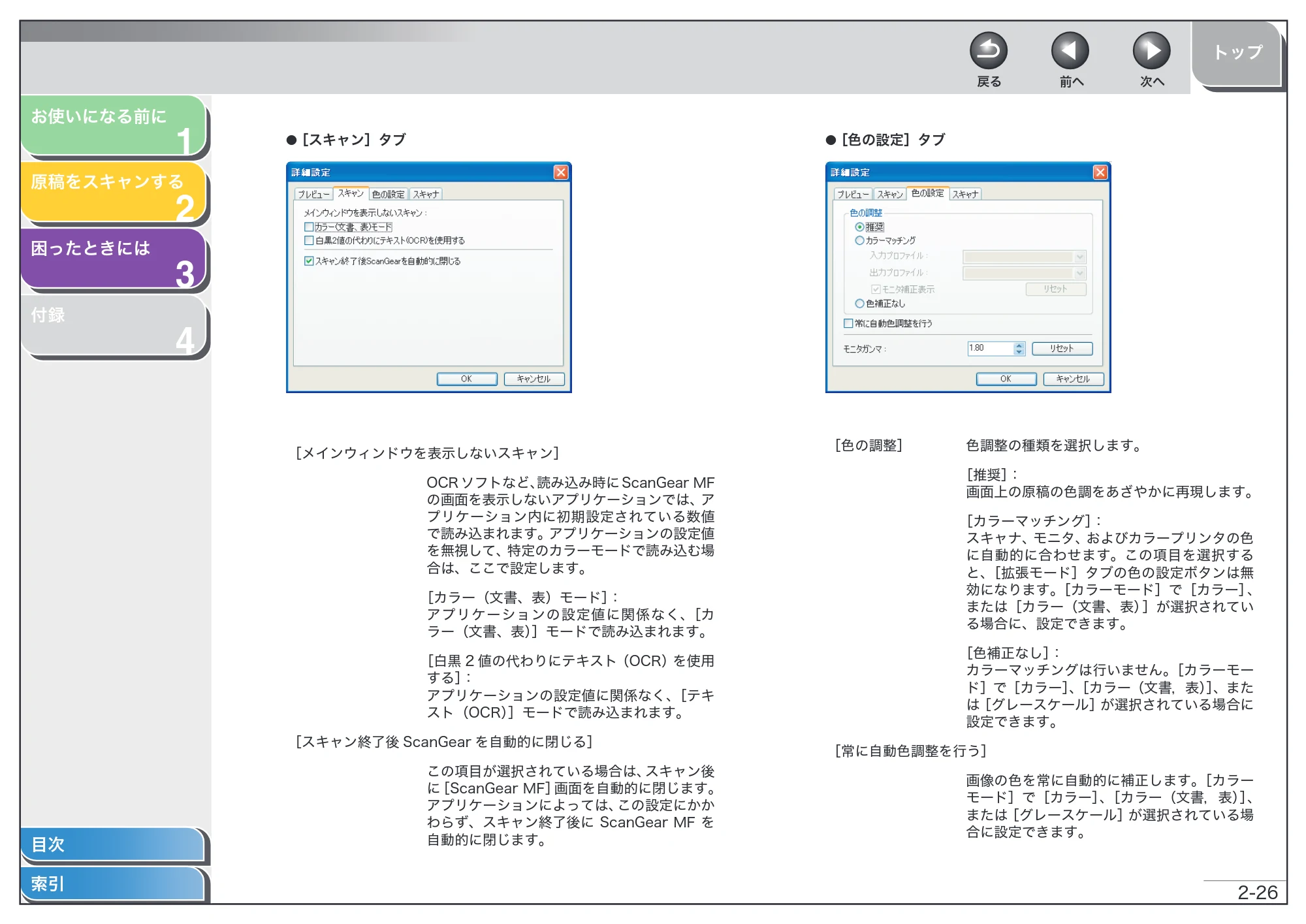Select プレビュー tab in left dialog

click(x=313, y=195)
